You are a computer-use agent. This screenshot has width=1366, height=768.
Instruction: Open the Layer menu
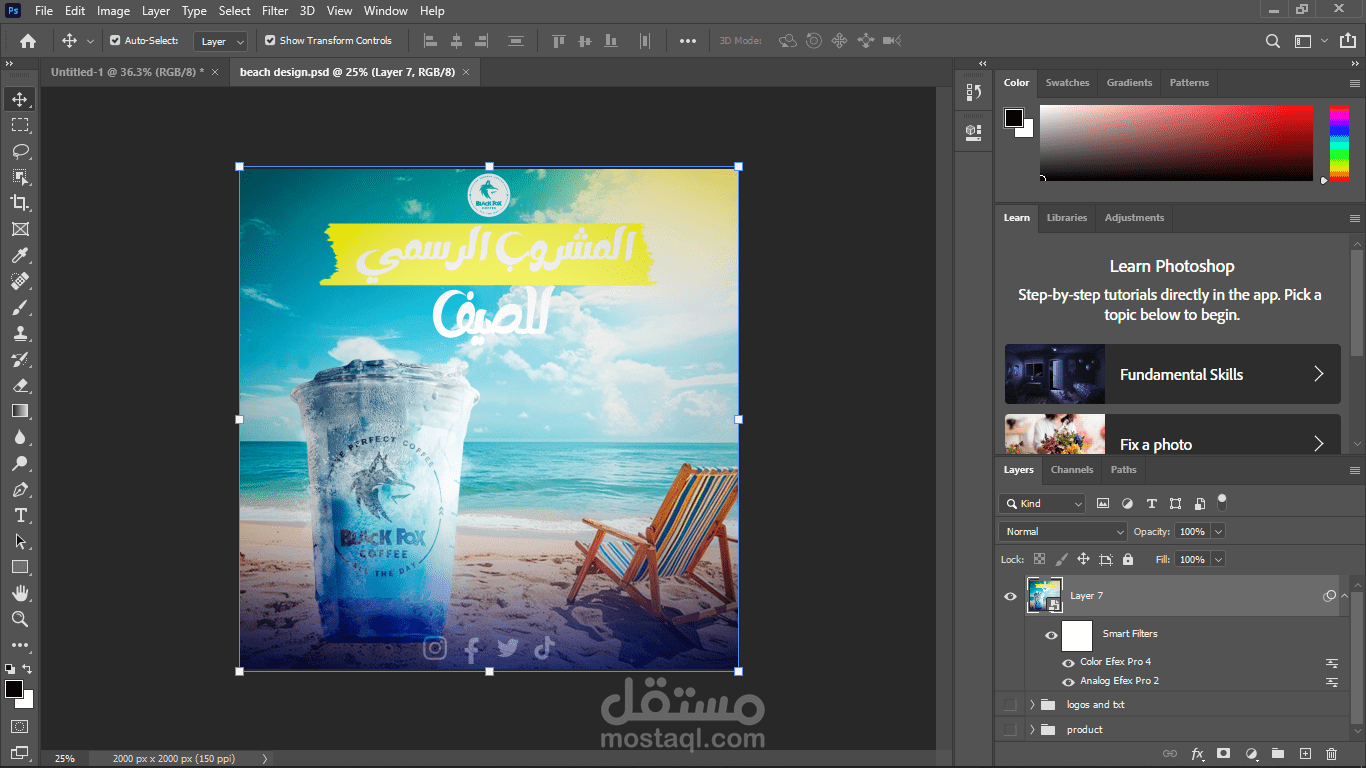pyautogui.click(x=156, y=11)
